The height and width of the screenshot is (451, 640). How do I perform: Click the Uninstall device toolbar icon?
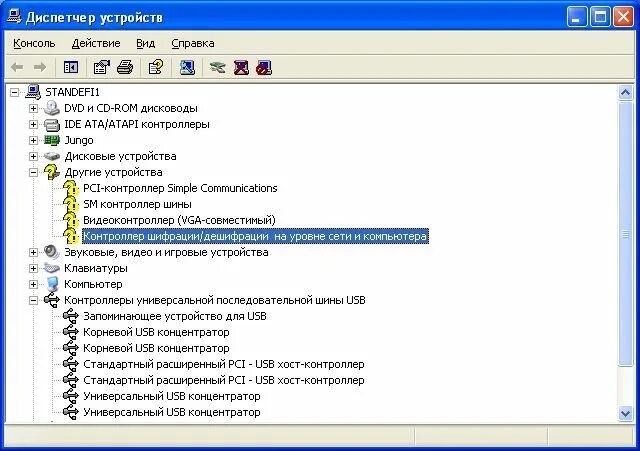pyautogui.click(x=241, y=67)
